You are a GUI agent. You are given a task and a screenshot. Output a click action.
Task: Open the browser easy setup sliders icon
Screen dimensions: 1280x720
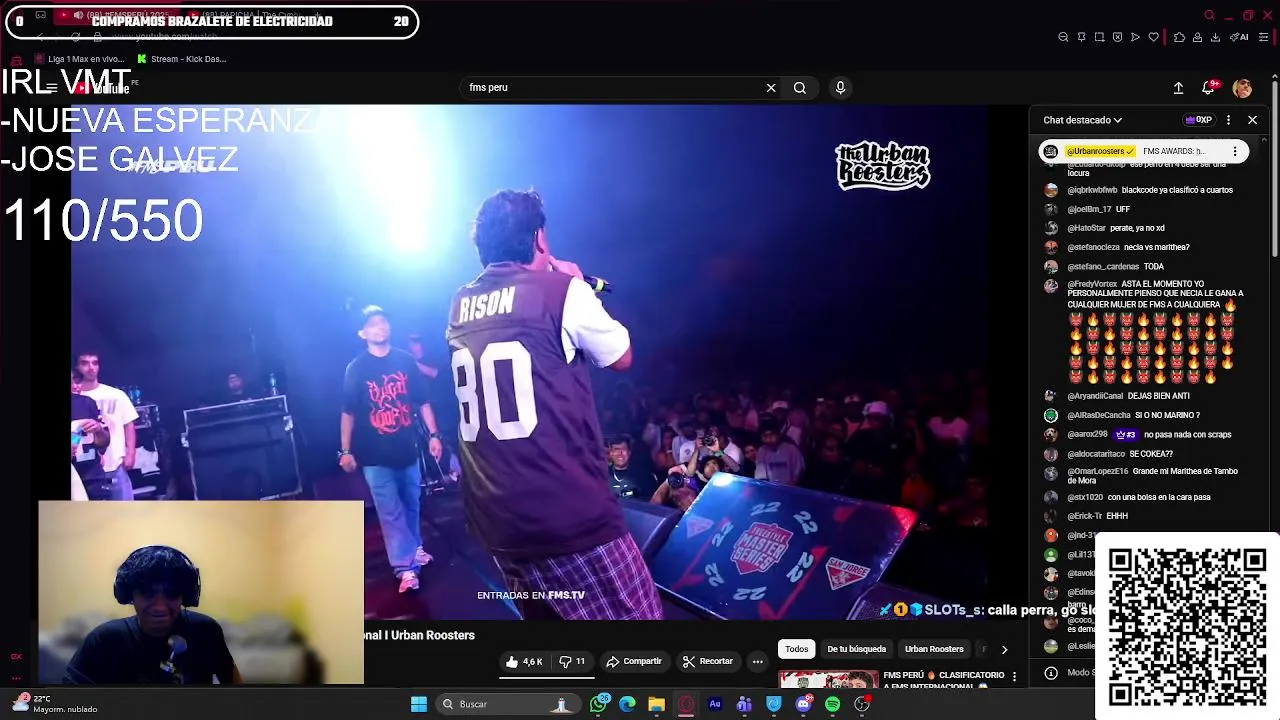tap(1263, 37)
